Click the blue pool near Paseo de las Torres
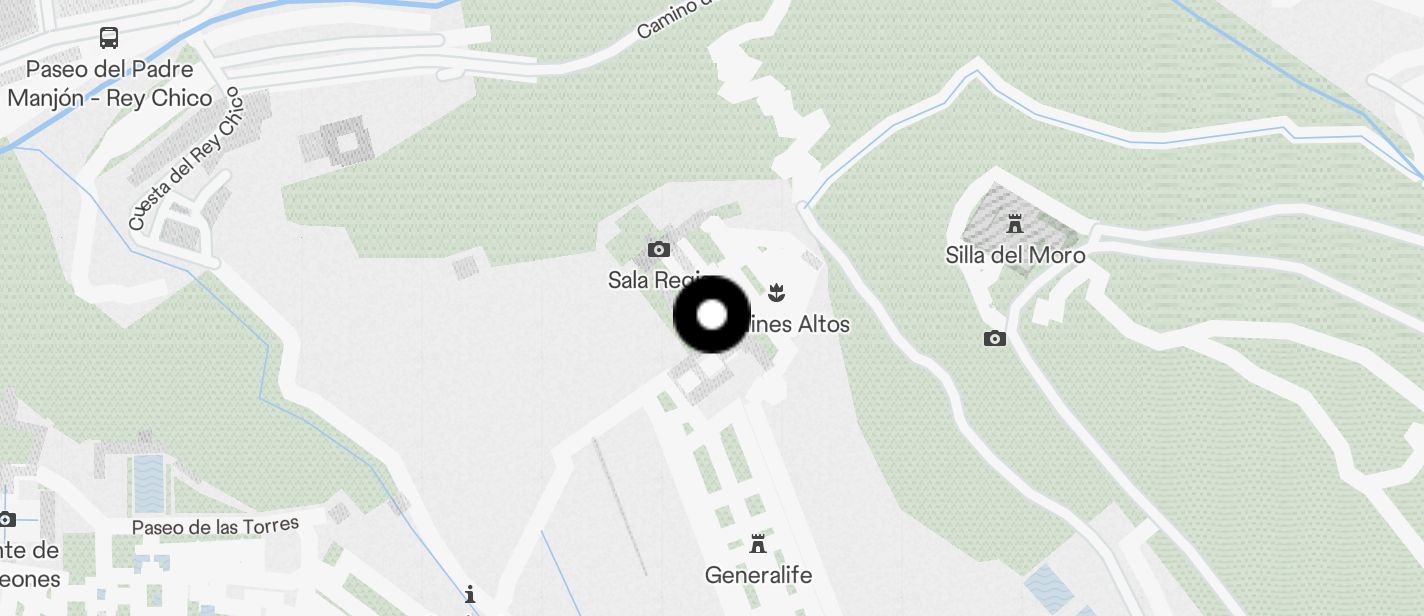1424x616 pixels. pyautogui.click(x=148, y=482)
